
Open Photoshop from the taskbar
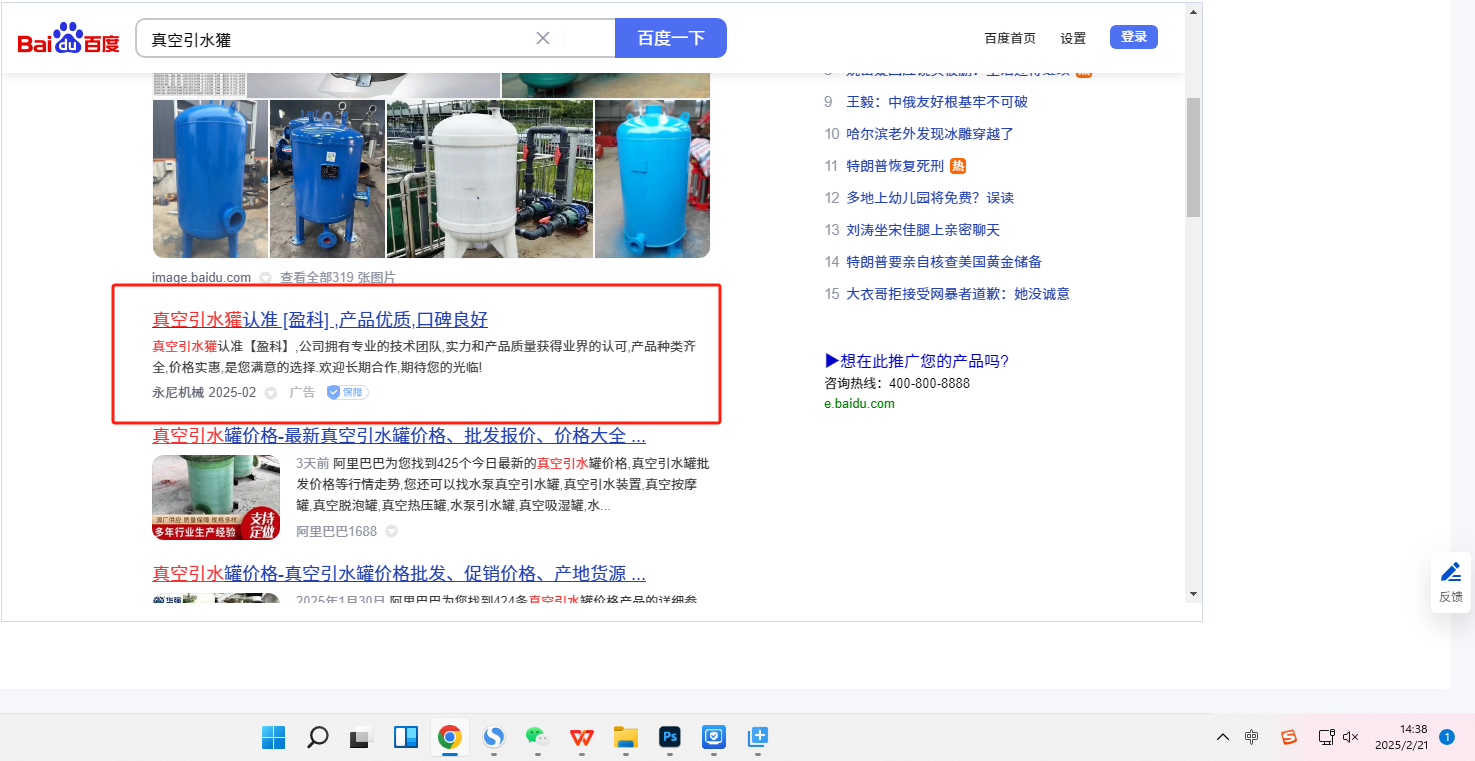(670, 738)
